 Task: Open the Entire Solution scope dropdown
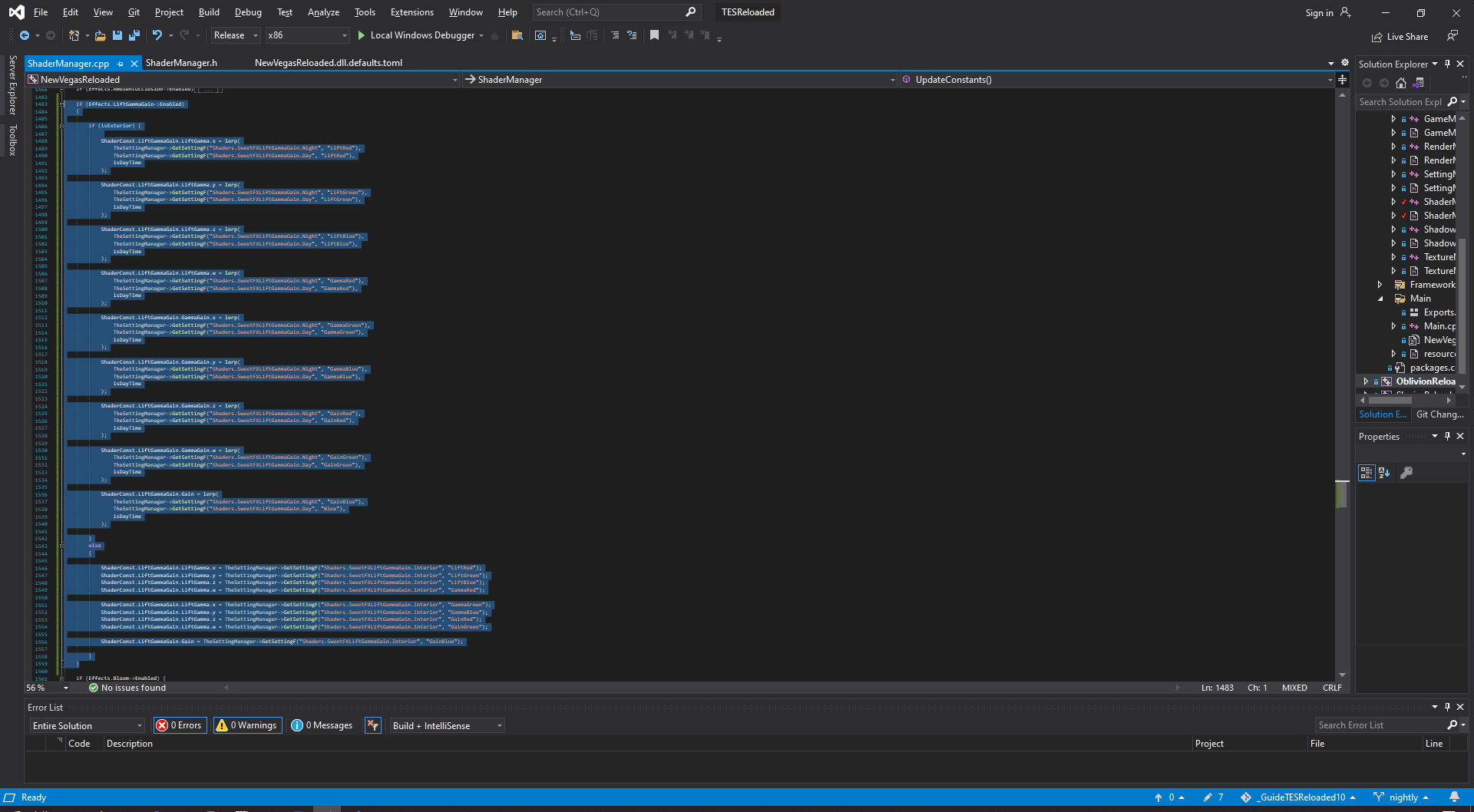(x=87, y=725)
